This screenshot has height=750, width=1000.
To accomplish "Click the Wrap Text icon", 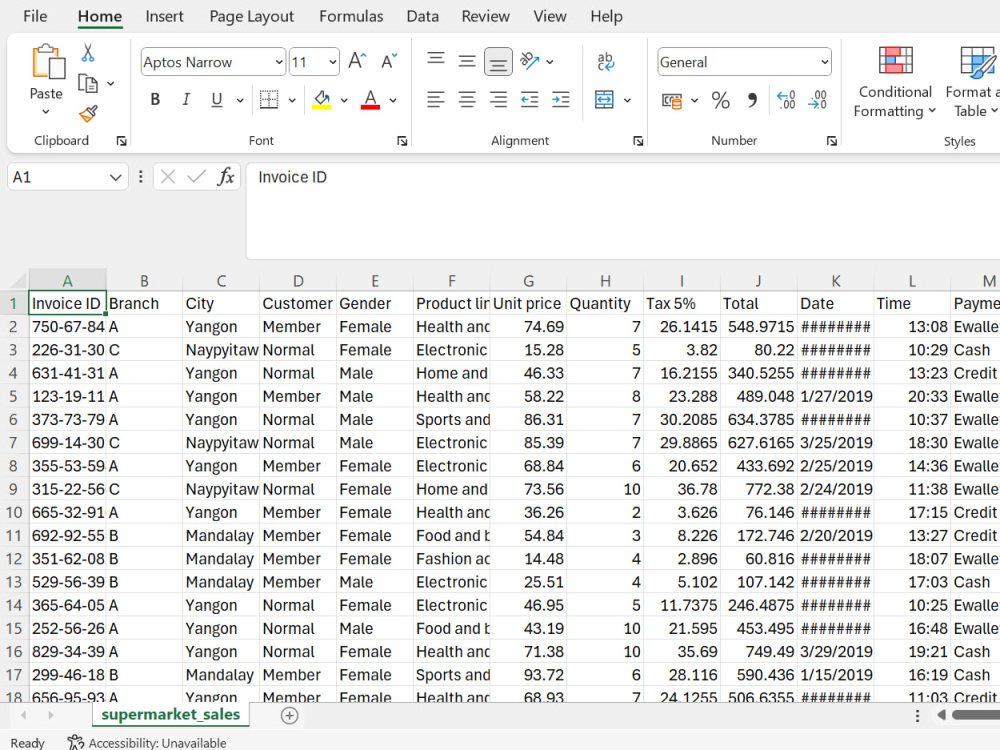I will pos(605,61).
